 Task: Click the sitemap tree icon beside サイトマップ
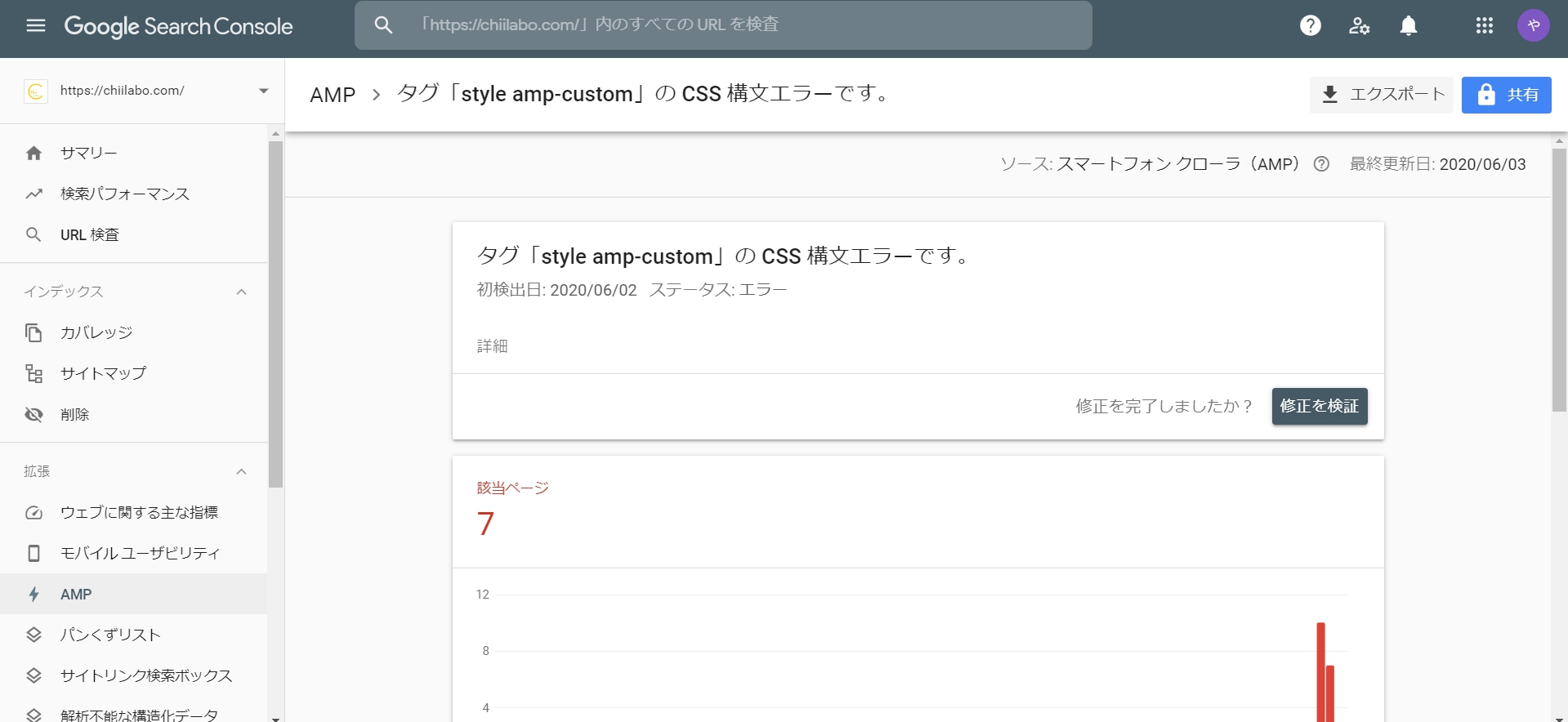click(x=34, y=373)
